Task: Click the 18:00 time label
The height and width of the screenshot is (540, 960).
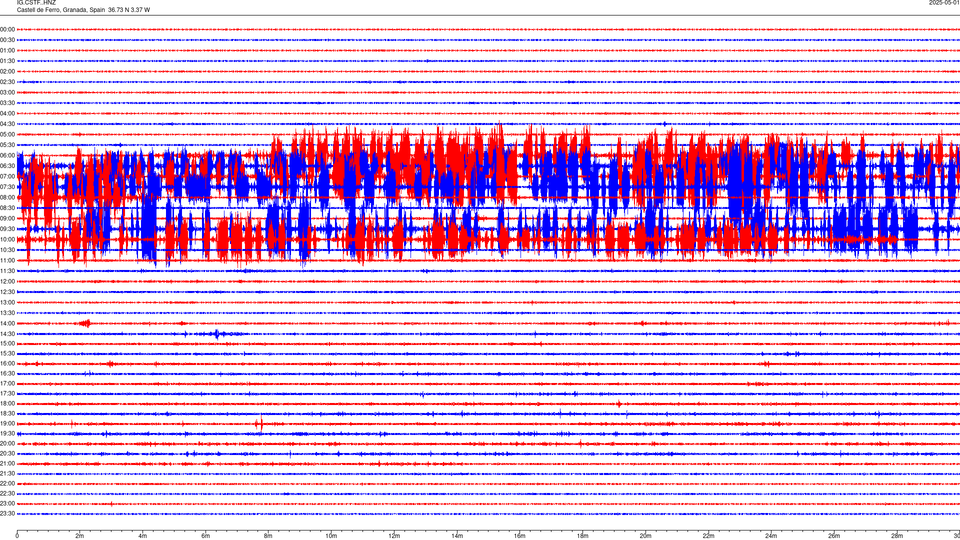Action: [x=7, y=403]
